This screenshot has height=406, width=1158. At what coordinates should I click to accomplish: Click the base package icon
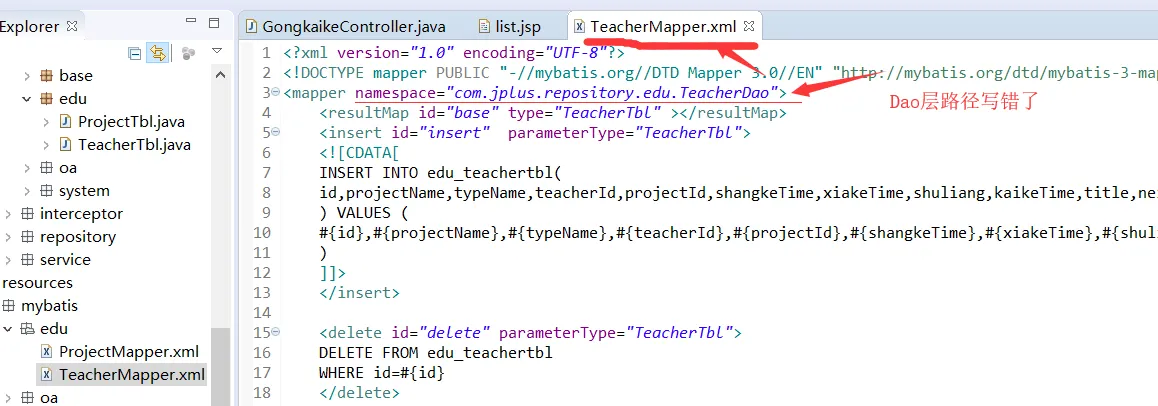click(46, 75)
